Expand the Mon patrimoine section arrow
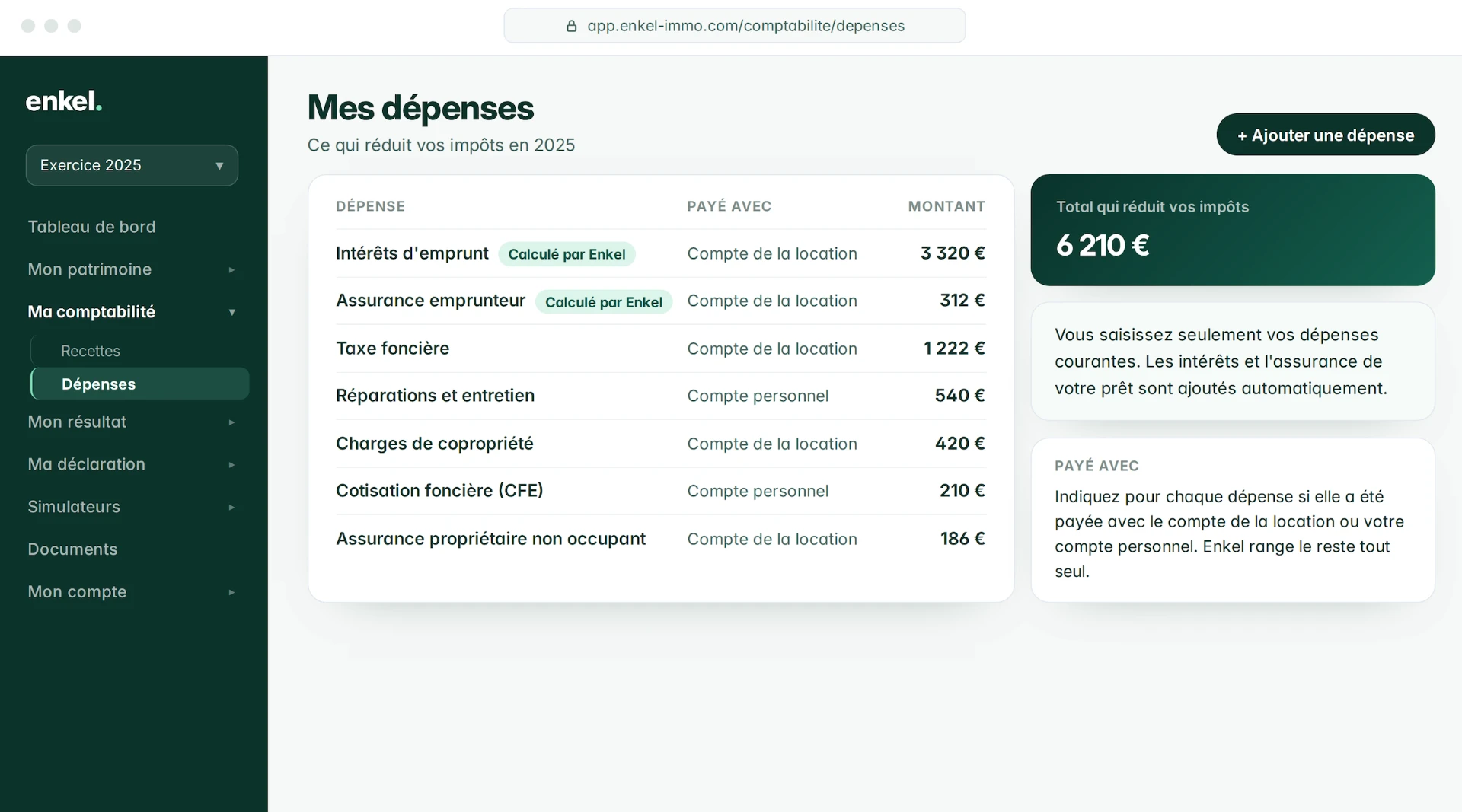Image resolution: width=1462 pixels, height=812 pixels. tap(231, 270)
